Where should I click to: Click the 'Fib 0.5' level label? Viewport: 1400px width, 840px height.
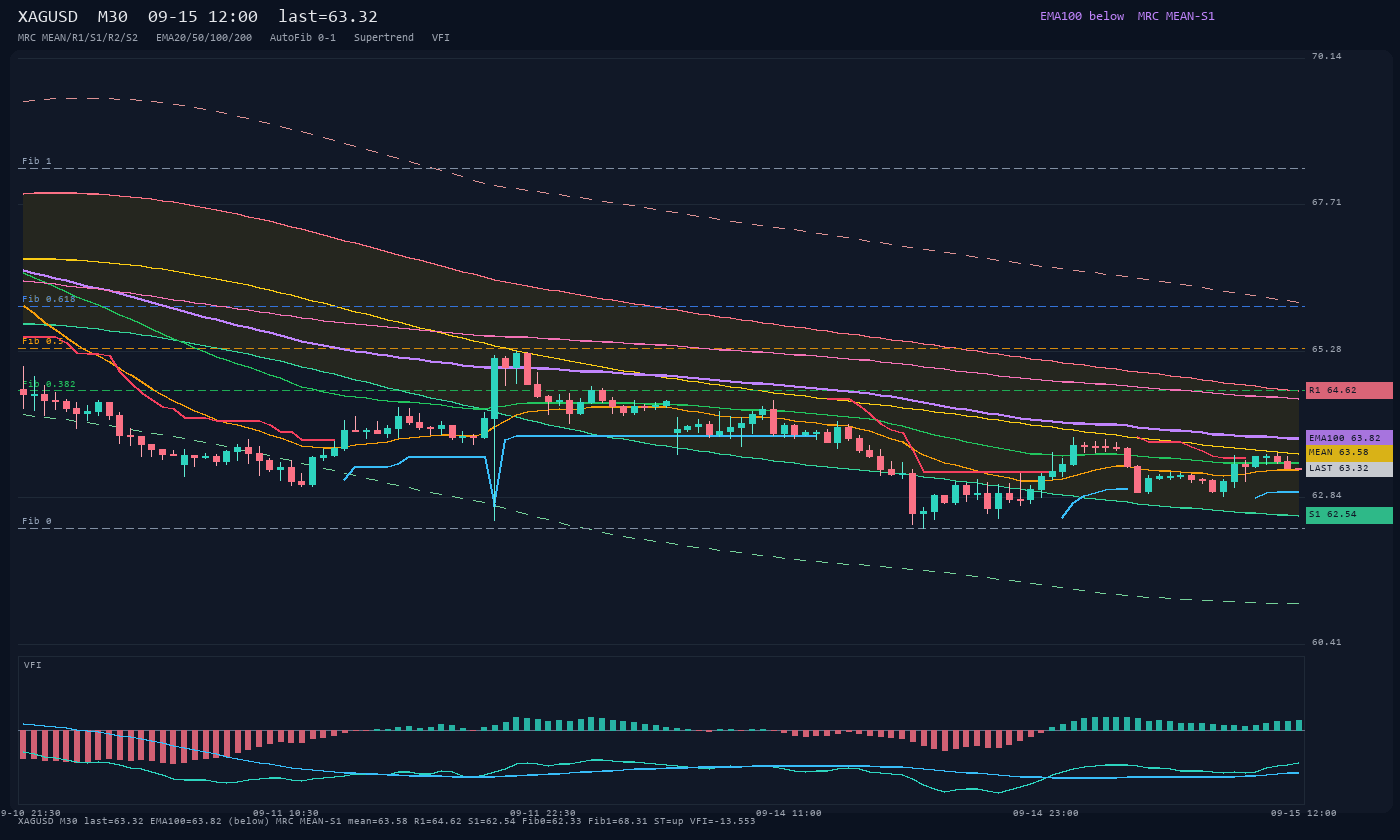tap(43, 341)
